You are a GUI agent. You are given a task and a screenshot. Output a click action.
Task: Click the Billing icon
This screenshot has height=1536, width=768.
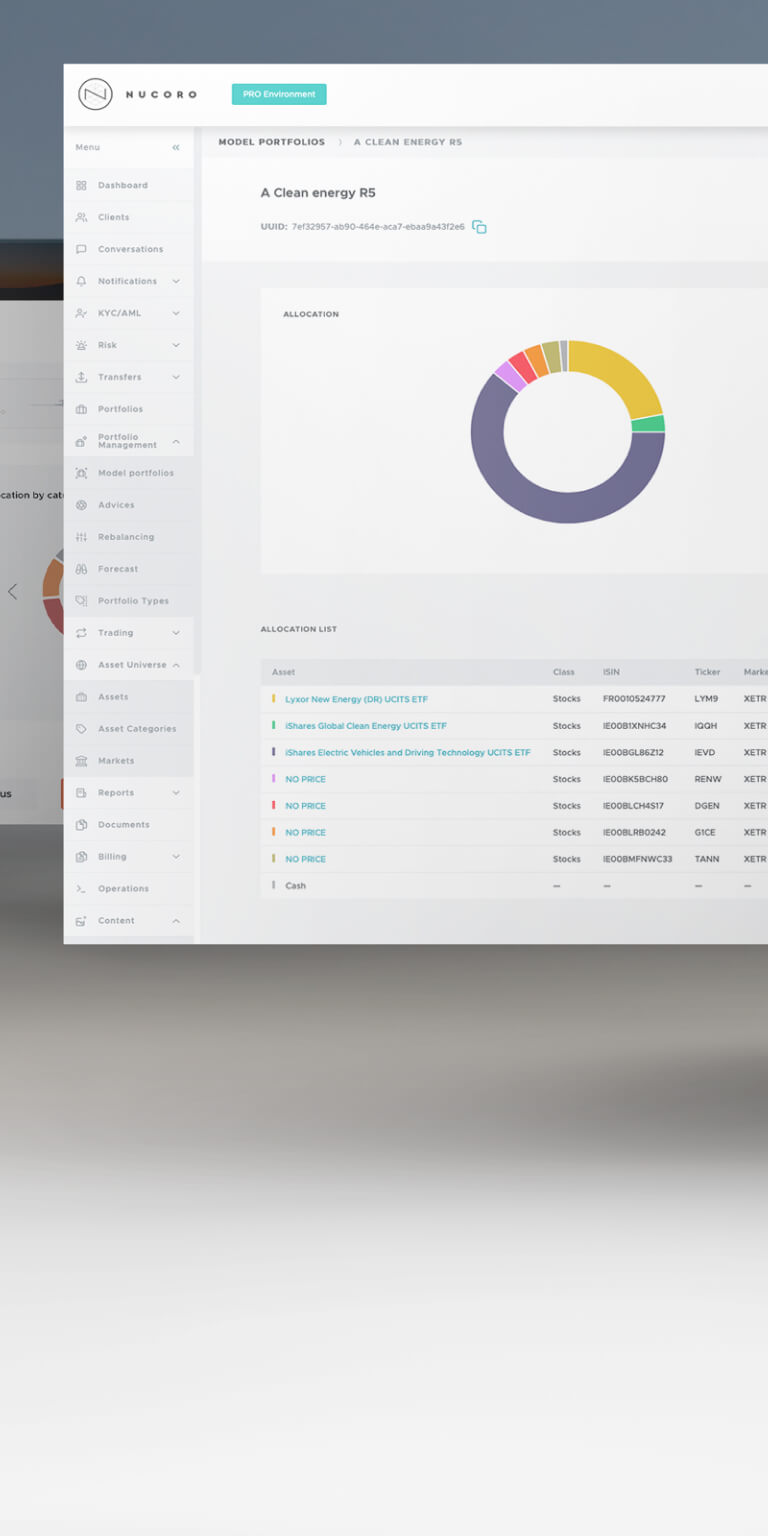click(81, 858)
